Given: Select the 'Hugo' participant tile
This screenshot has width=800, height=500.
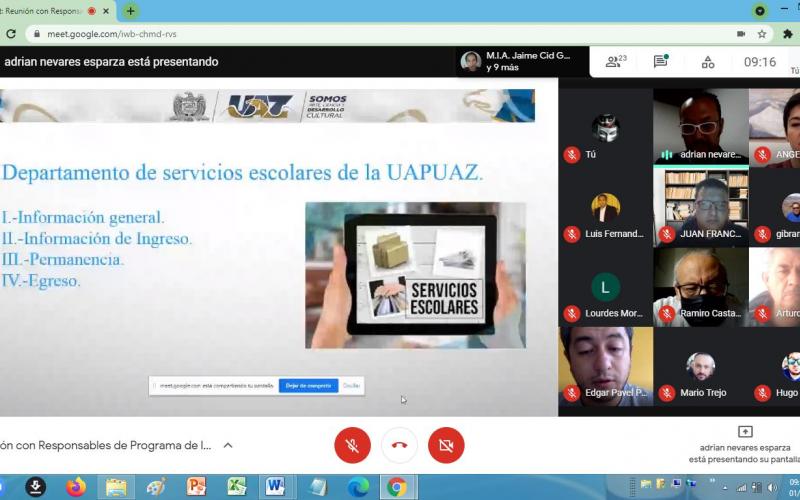Looking at the screenshot, I should (774, 367).
